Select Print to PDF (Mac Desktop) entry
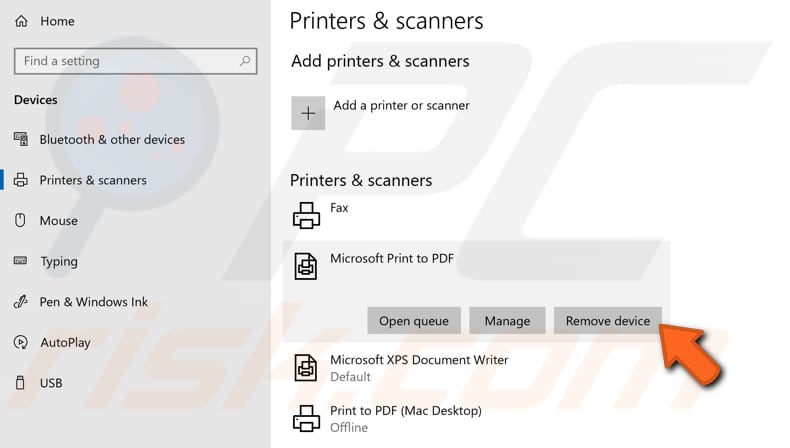 point(406,411)
